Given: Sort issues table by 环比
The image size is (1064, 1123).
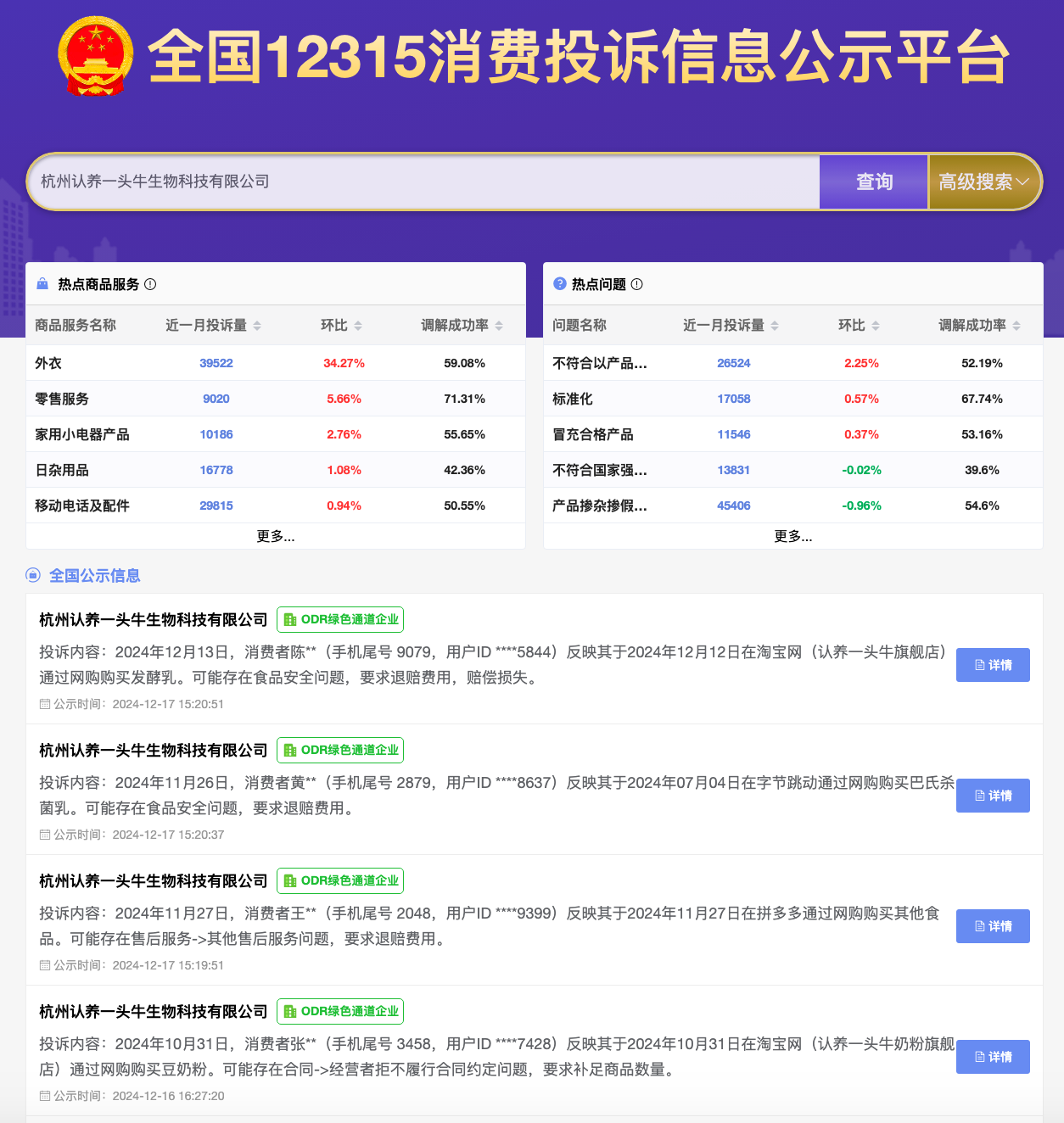Looking at the screenshot, I should click(876, 326).
